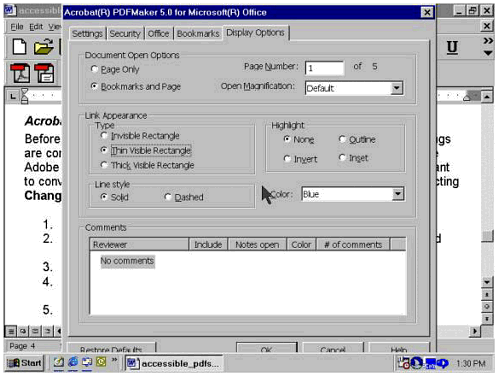Select the Display Options tab
Screen dimensions: 499x376
coord(255,33)
